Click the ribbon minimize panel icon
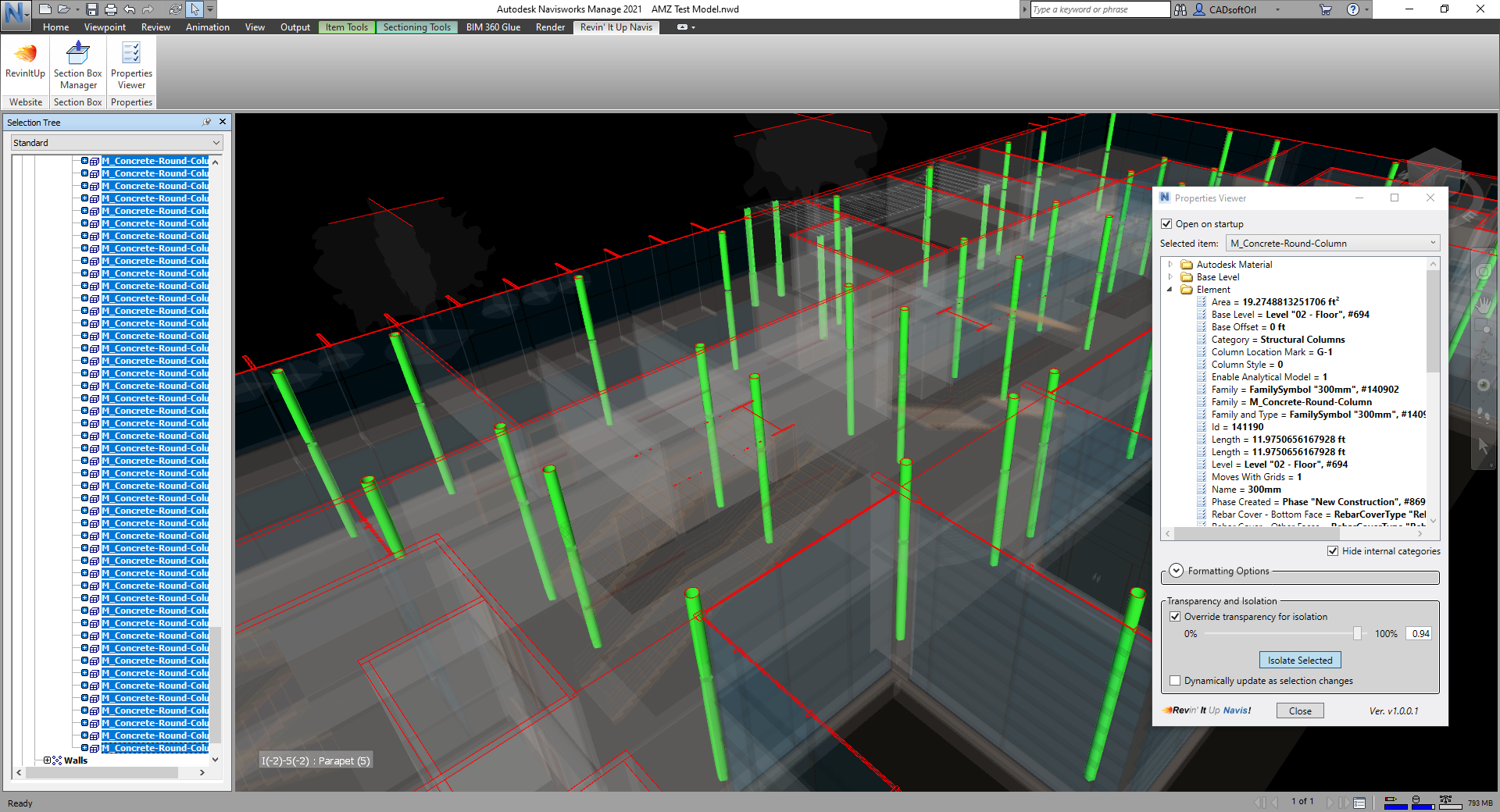This screenshot has width=1500, height=812. (682, 27)
